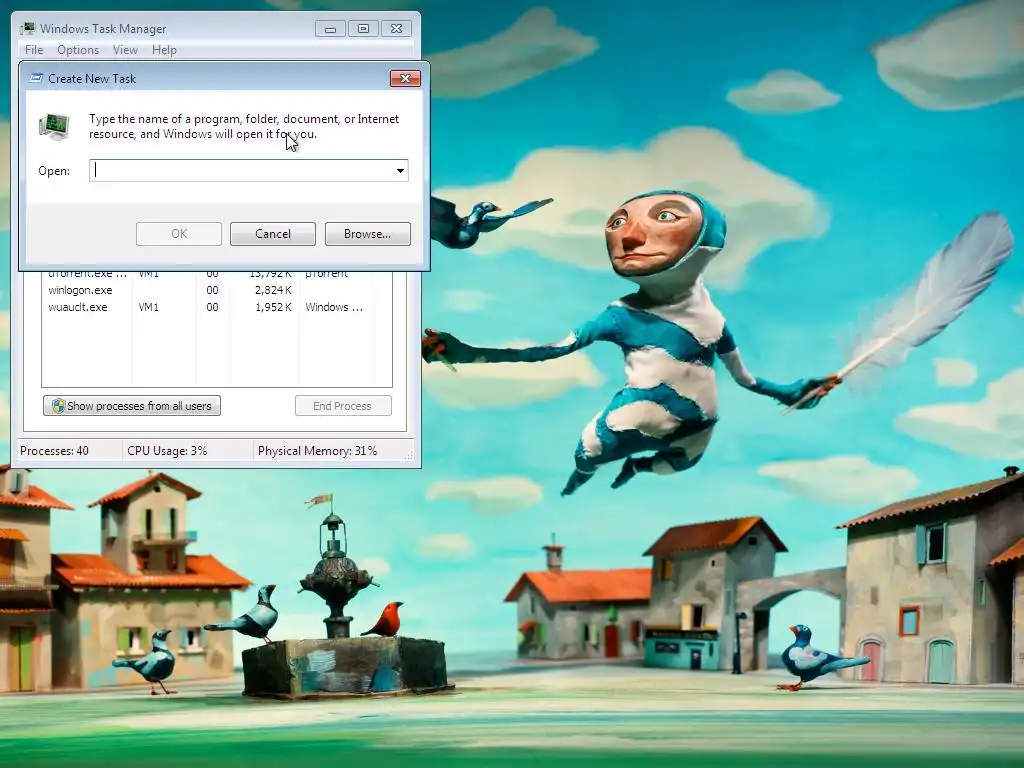
Task: Click the 2,824 K memory value
Action: 273,290
